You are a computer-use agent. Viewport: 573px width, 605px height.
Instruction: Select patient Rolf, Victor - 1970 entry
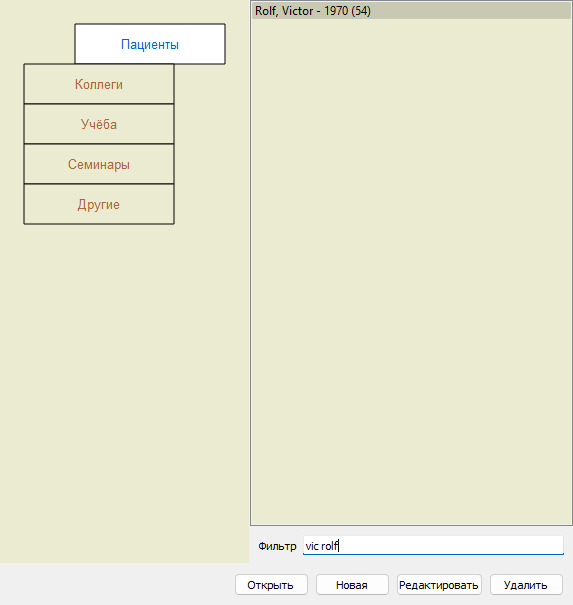411,11
